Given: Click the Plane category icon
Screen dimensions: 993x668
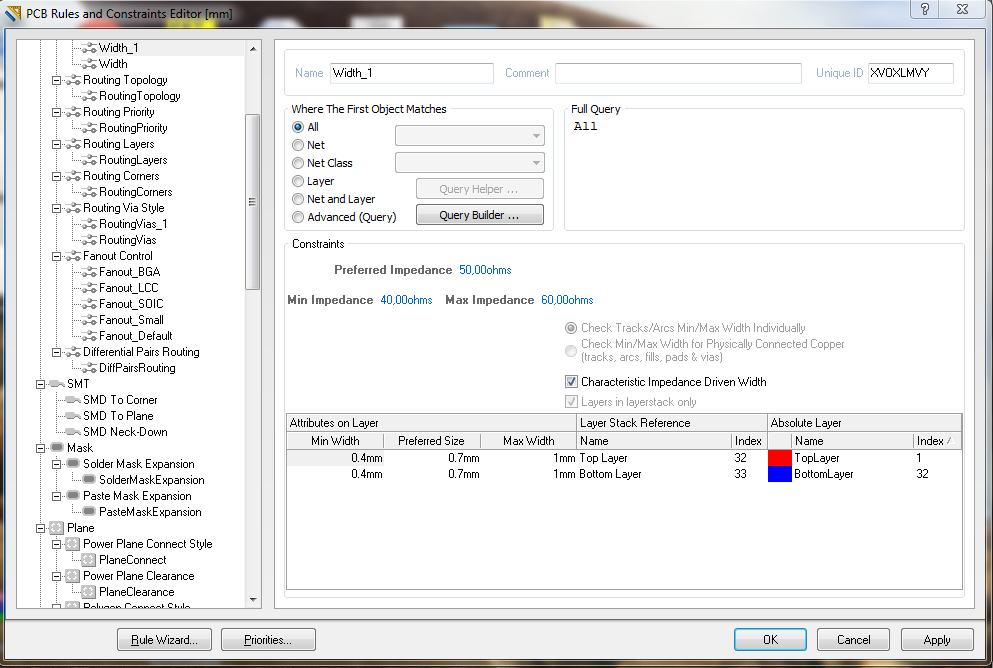Looking at the screenshot, I should click(58, 527).
